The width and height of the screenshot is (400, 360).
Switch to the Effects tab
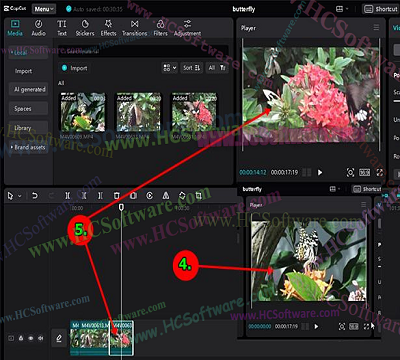(108, 28)
